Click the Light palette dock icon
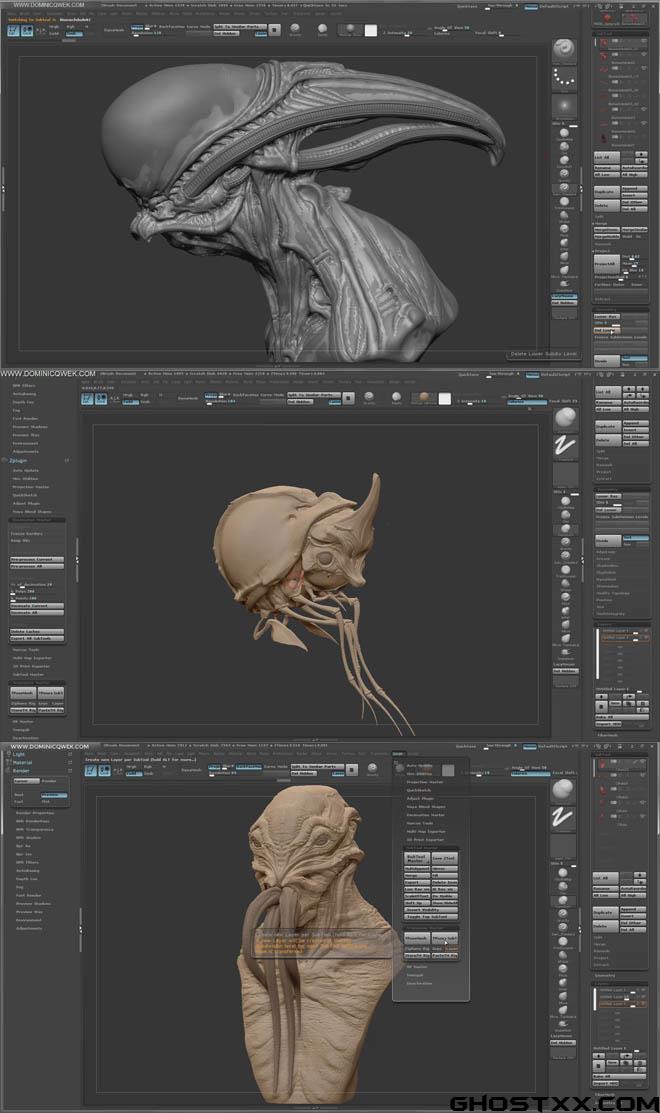This screenshot has width=660, height=1113. point(70,755)
